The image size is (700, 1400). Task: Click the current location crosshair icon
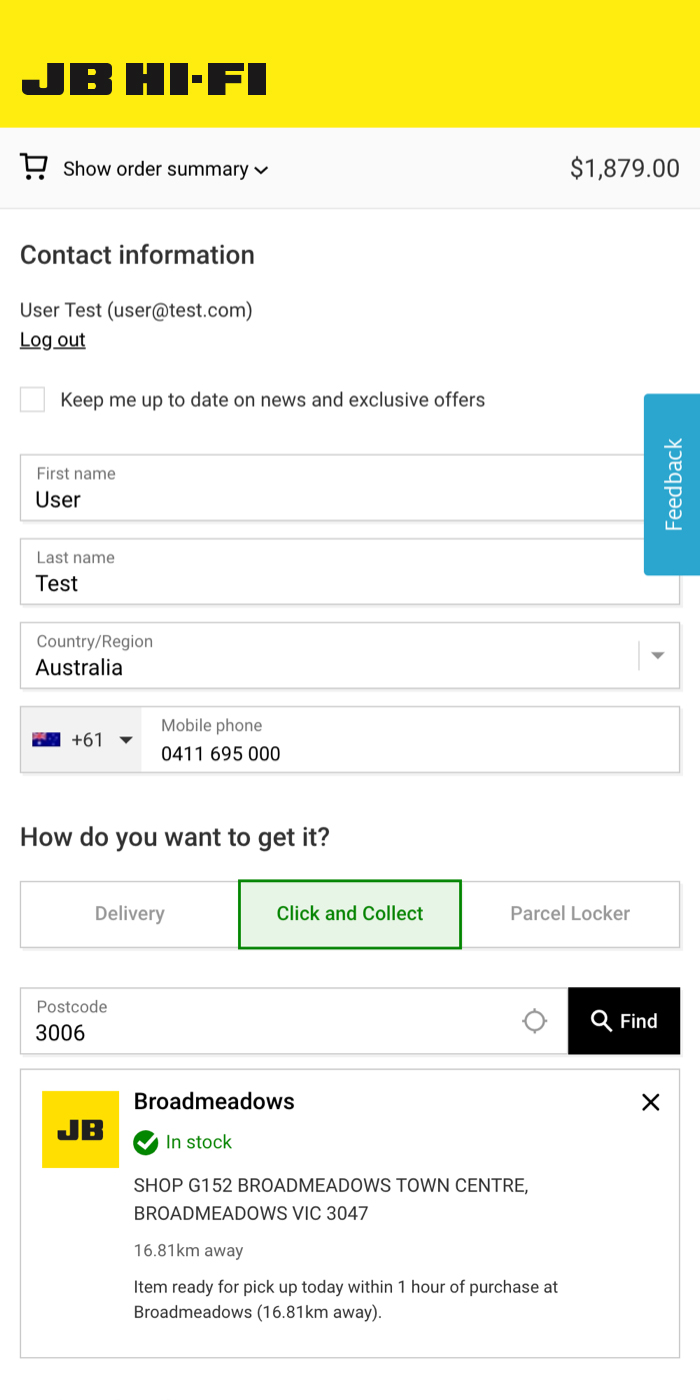(x=535, y=1021)
